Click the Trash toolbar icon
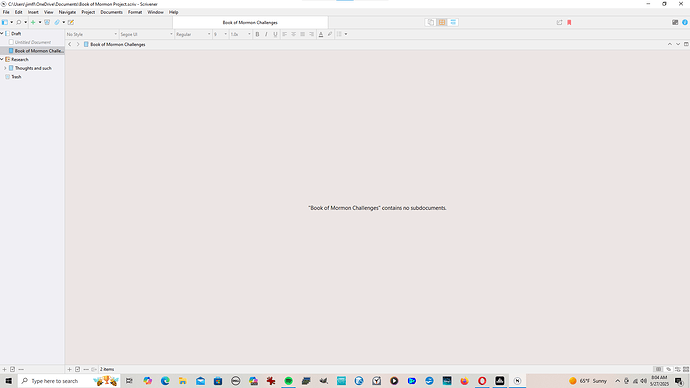The image size is (690, 388). click(47, 22)
